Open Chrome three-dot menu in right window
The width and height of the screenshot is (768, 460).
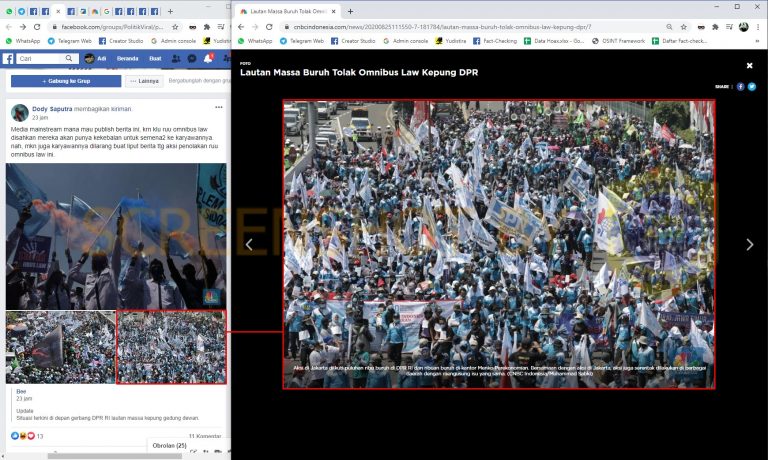click(758, 27)
